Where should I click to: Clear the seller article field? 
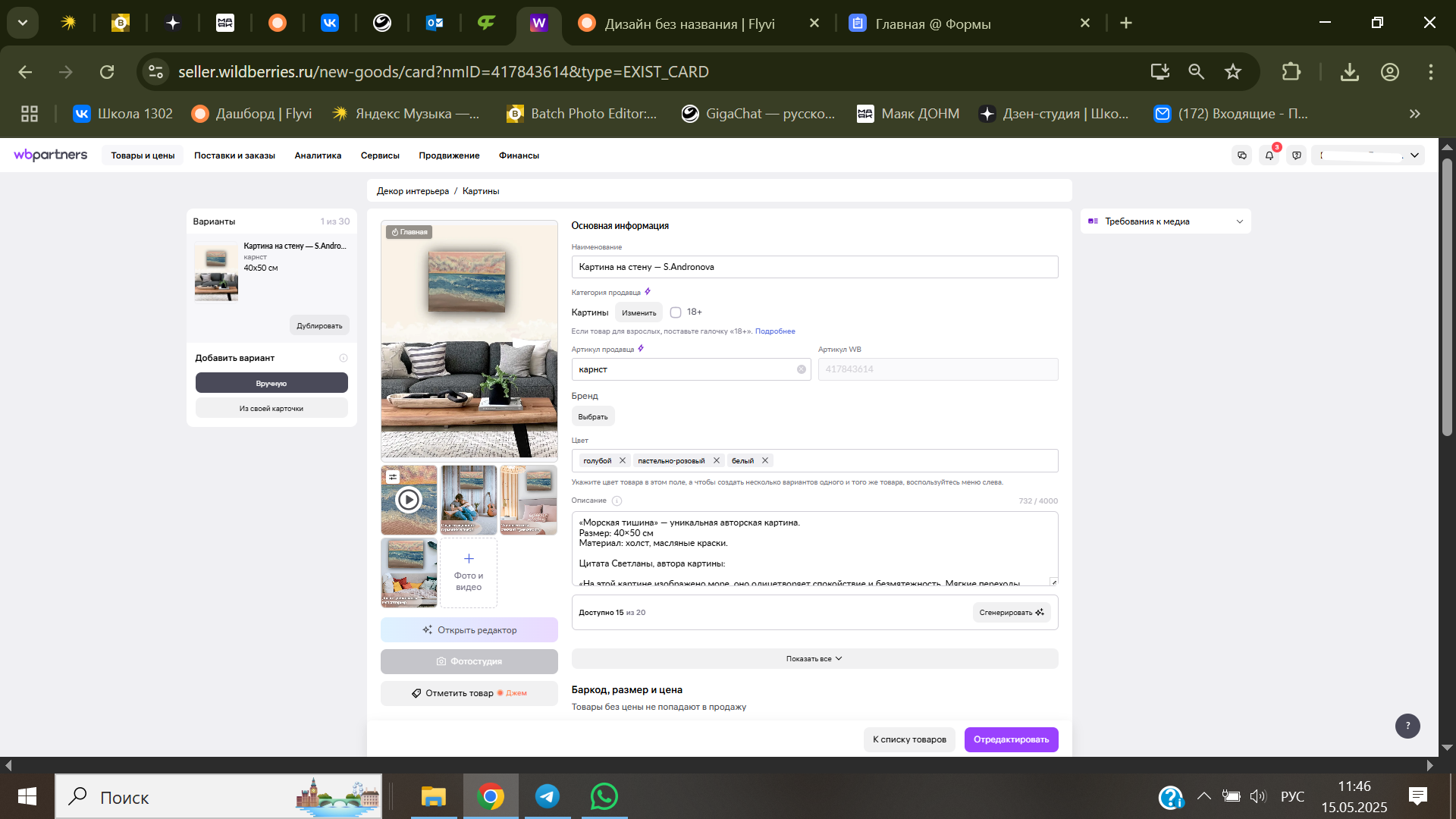(x=801, y=369)
